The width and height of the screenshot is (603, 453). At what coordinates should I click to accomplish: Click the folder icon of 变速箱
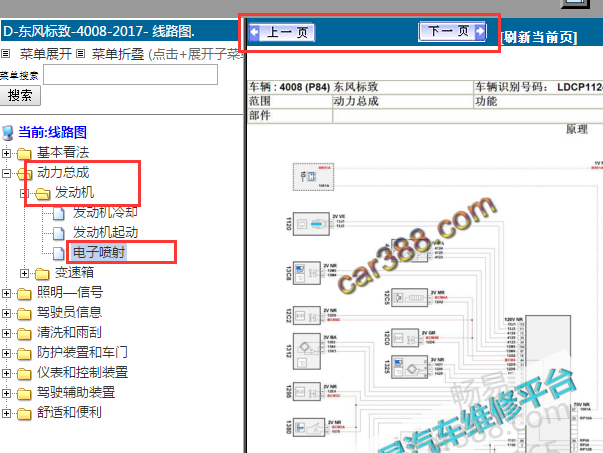[42, 274]
